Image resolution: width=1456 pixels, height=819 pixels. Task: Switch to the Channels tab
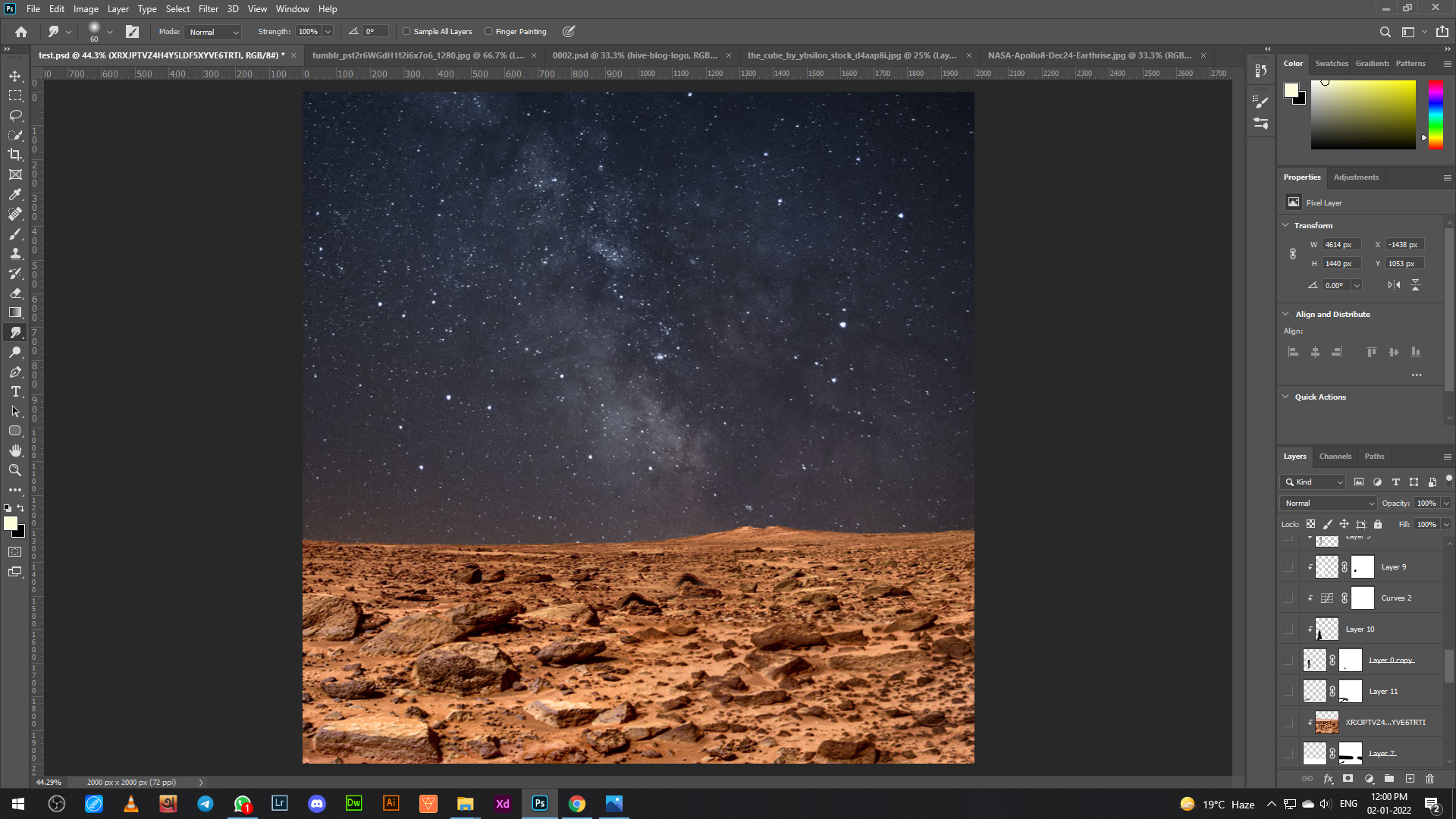point(1335,457)
